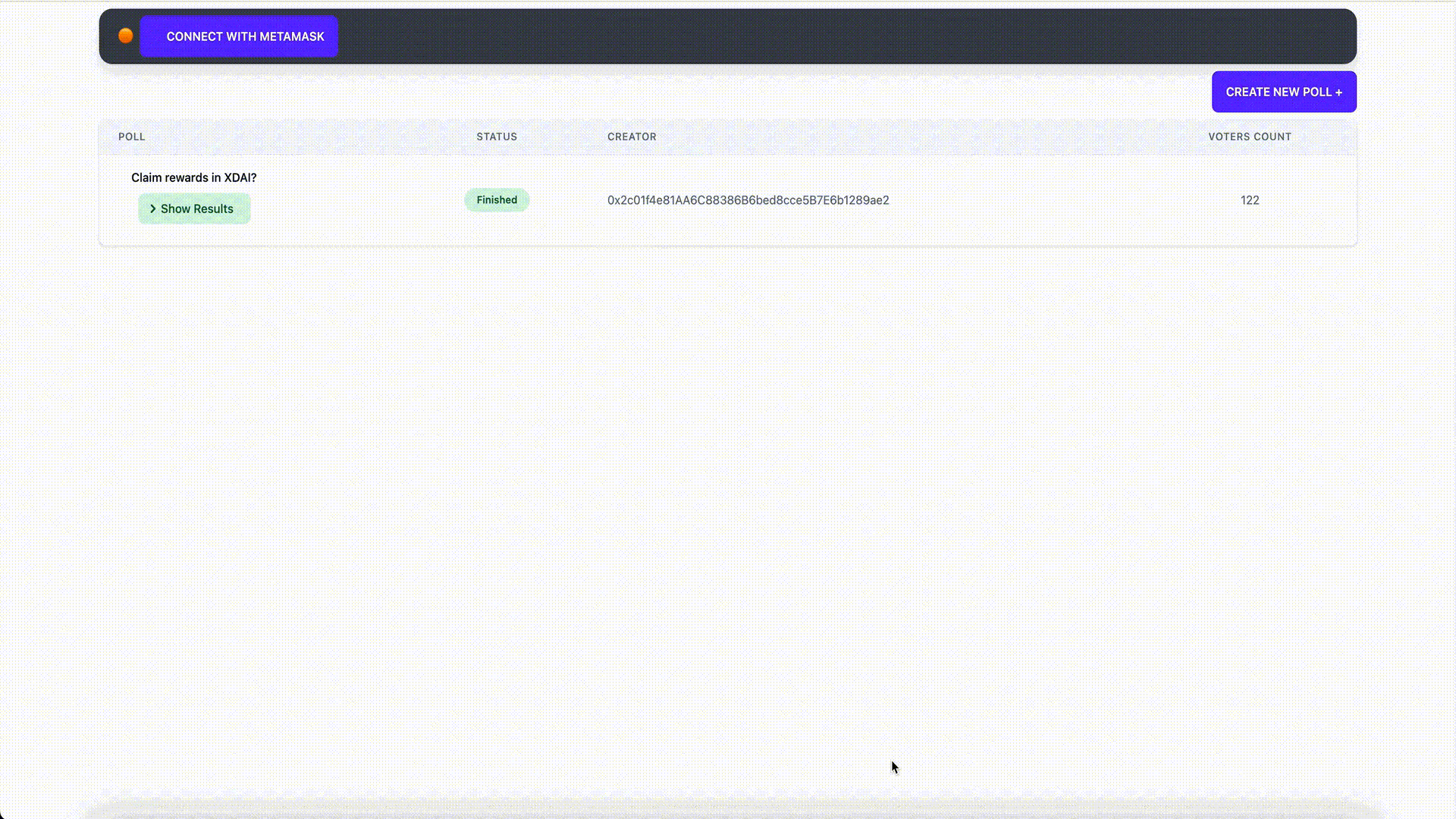The height and width of the screenshot is (819, 1456).
Task: Select the POLL column header
Action: [x=131, y=136]
